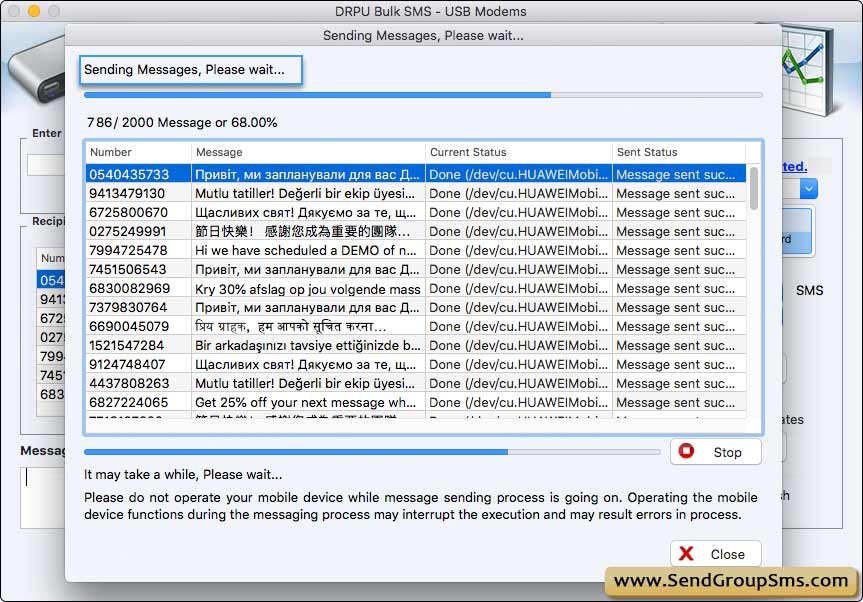Click Sent Status cell for 6827224065
Image resolution: width=863 pixels, height=602 pixels.
679,402
